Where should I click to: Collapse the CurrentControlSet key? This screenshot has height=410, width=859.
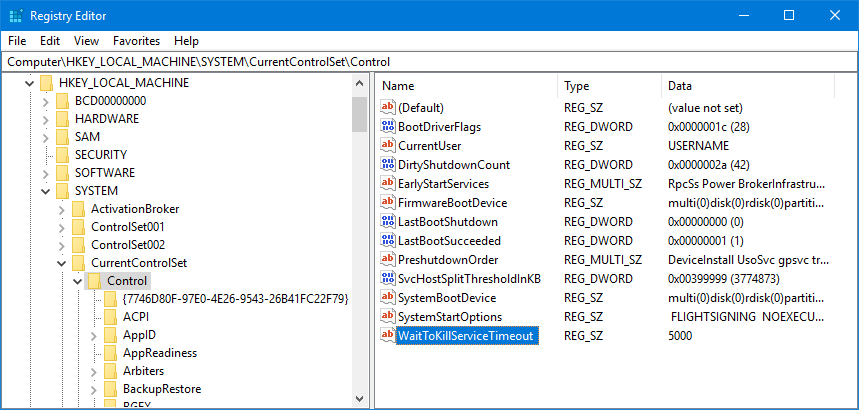61,263
